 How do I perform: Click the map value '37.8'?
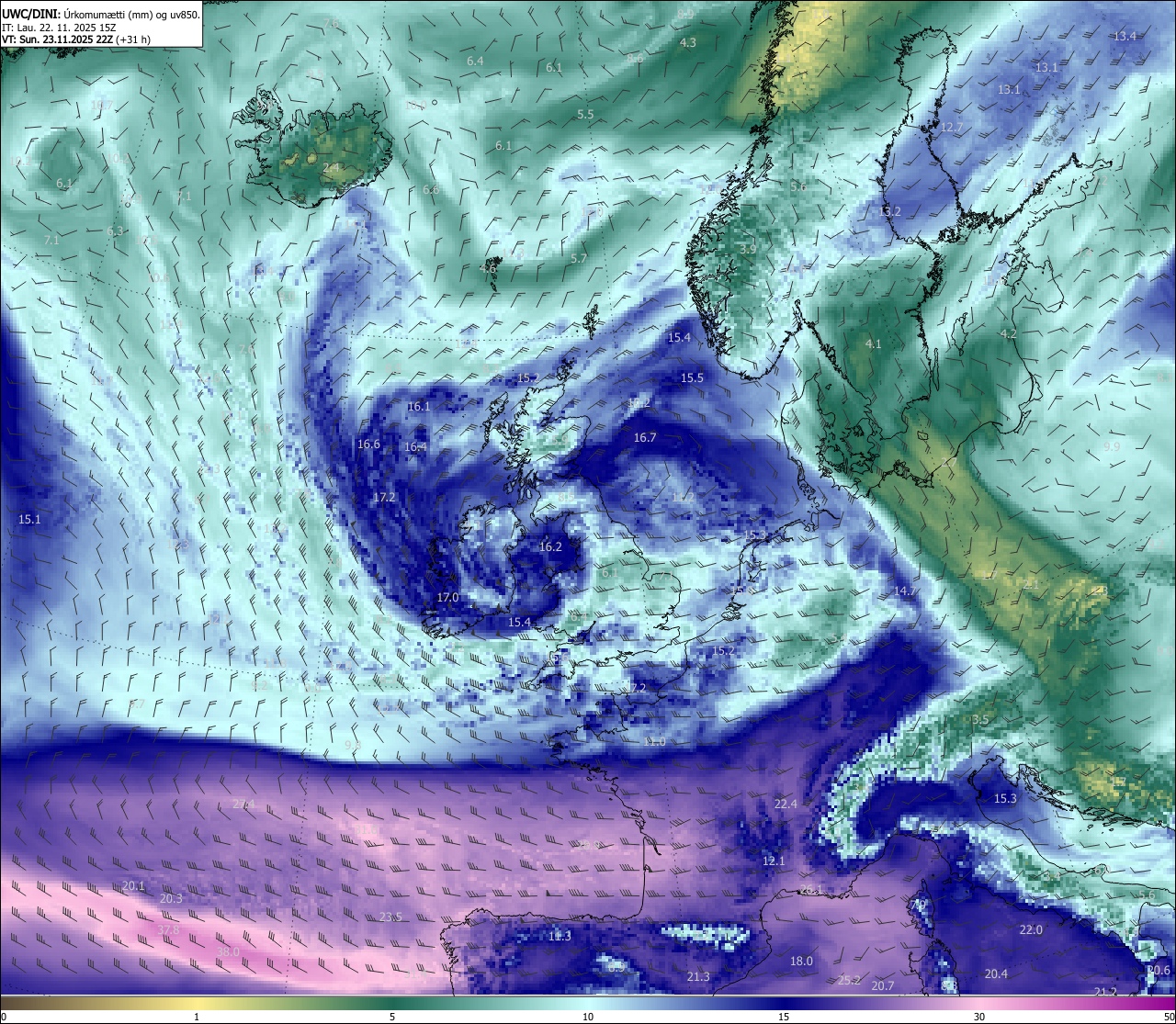click(168, 929)
